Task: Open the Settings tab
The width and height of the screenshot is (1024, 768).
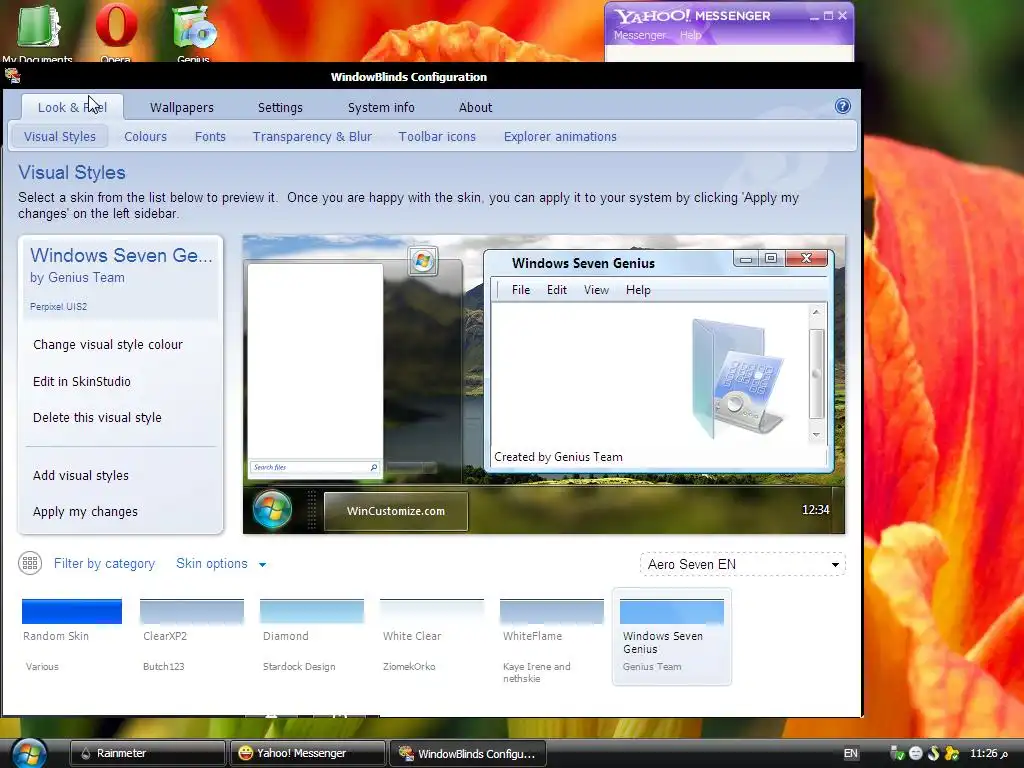Action: 280,107
